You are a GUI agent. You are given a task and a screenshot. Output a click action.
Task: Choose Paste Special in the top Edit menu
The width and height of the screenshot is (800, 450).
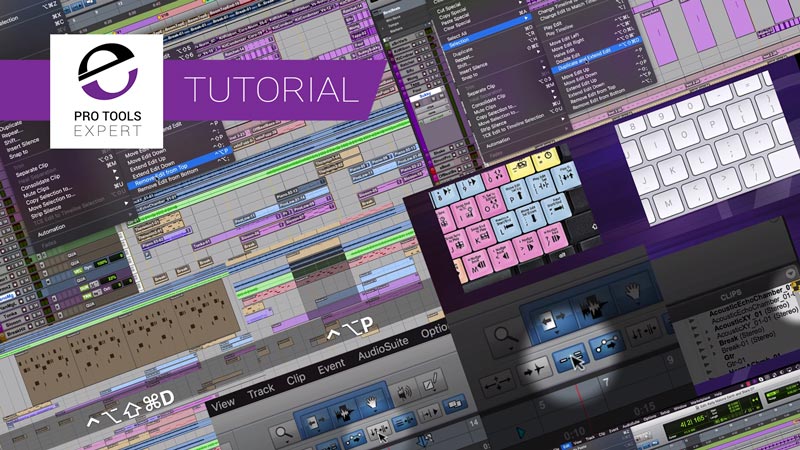(455, 17)
